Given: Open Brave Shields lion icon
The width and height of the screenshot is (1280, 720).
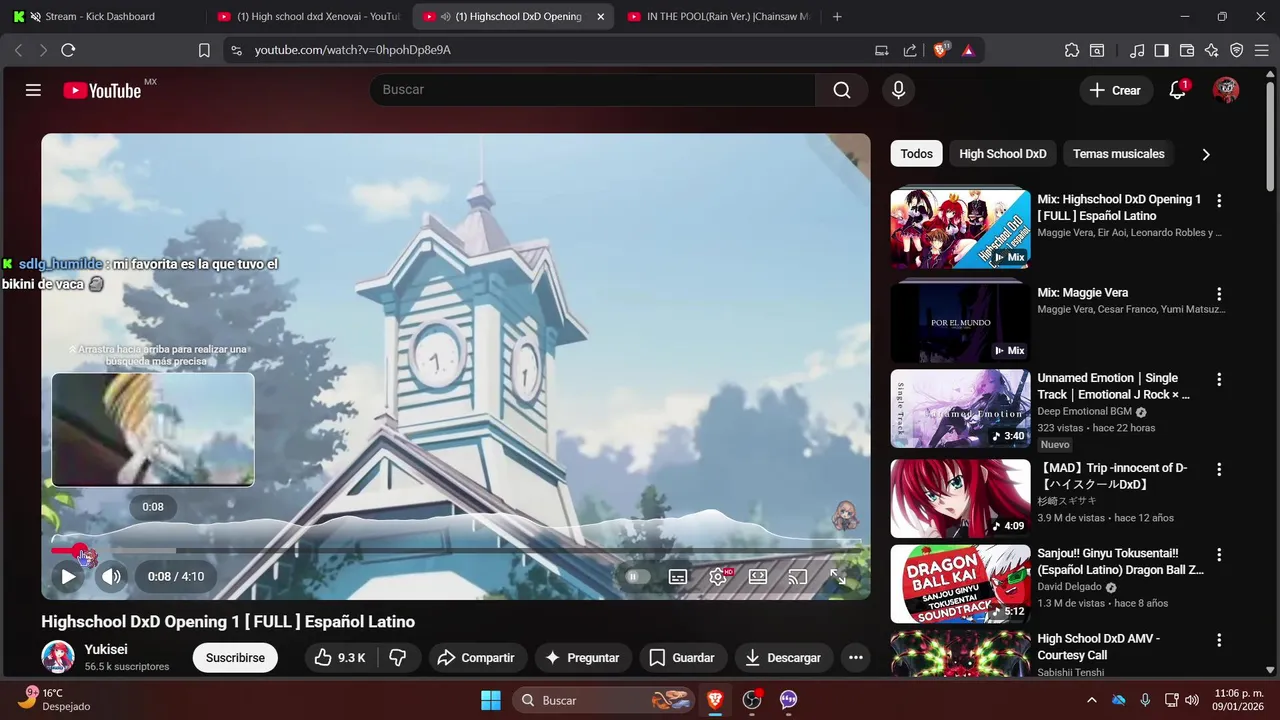Looking at the screenshot, I should (940, 50).
